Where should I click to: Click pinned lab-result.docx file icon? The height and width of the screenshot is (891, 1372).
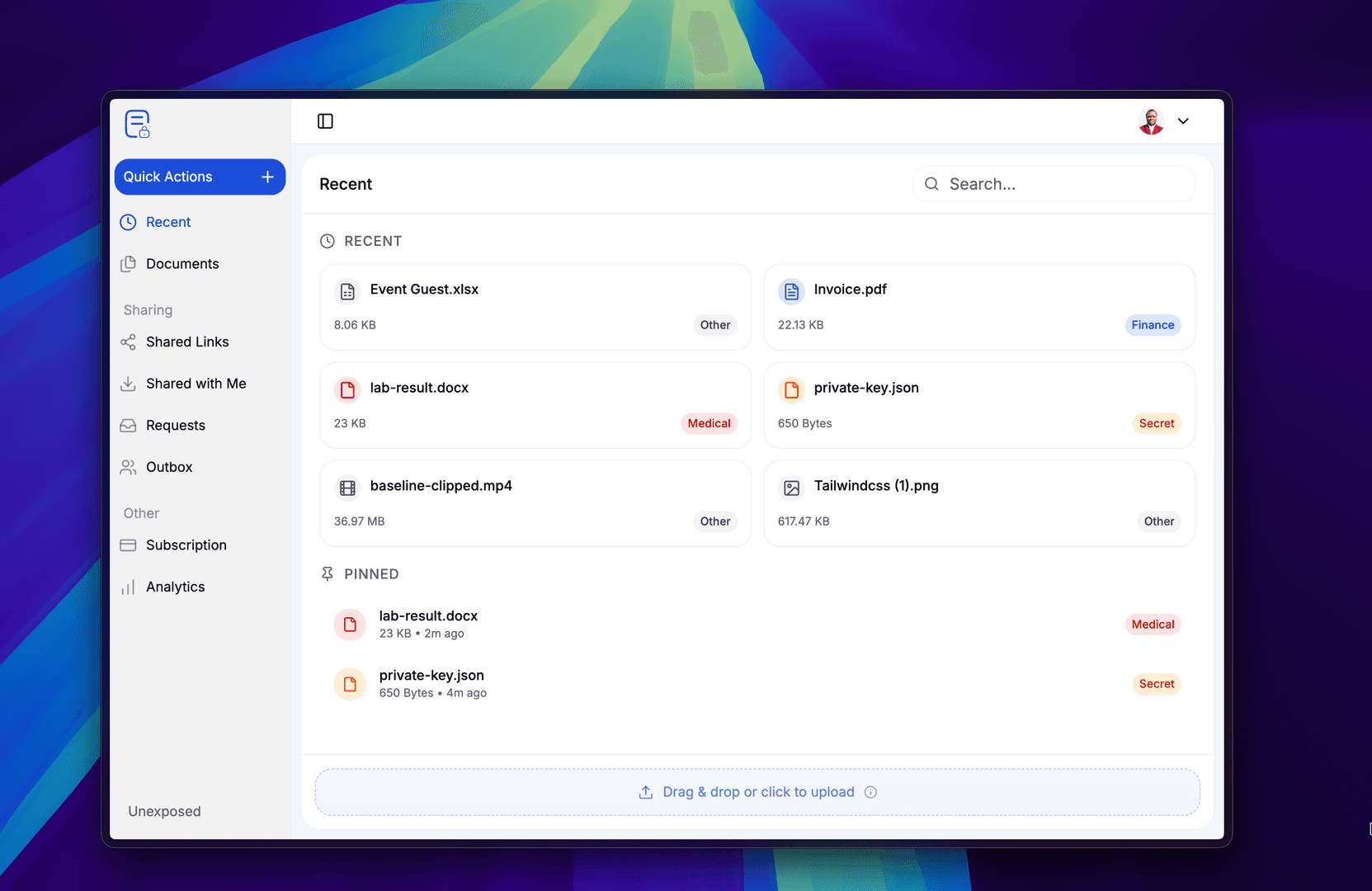350,625
